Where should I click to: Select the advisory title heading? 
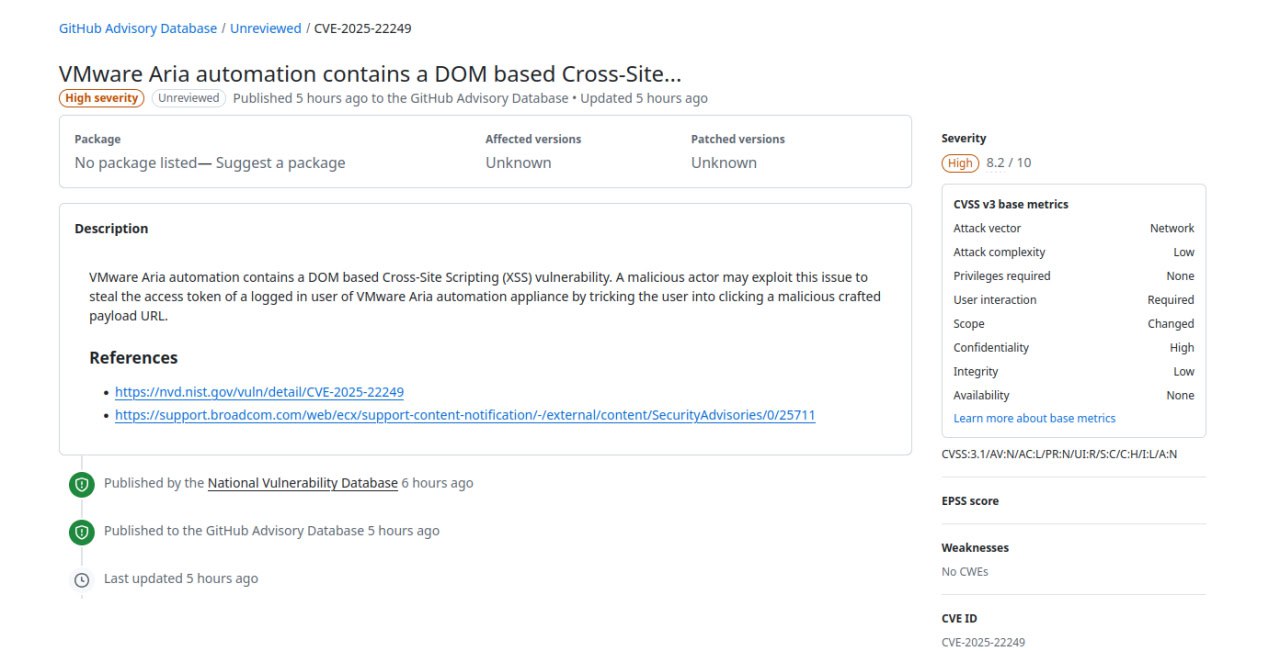[371, 74]
